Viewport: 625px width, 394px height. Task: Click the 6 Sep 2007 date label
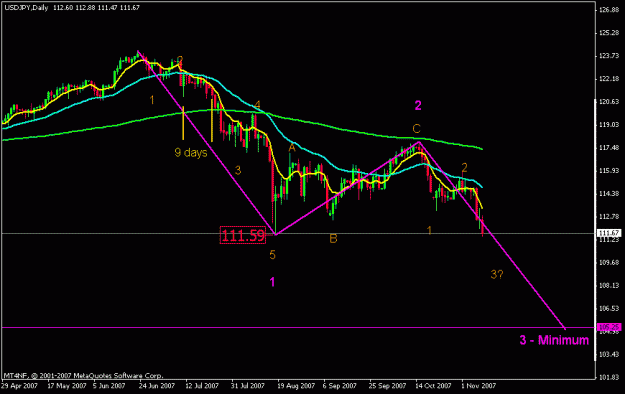[340, 386]
